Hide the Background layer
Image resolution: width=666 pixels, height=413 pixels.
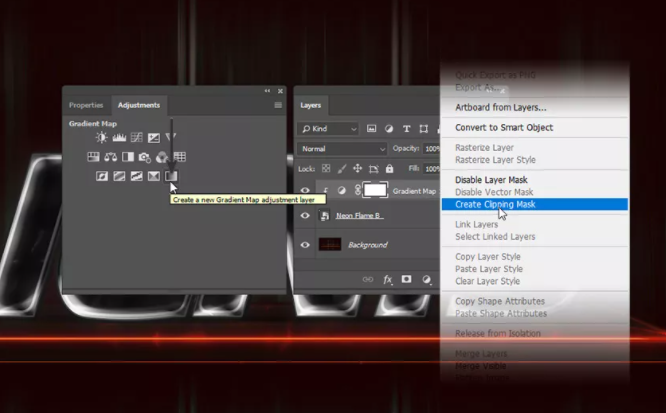pos(305,245)
